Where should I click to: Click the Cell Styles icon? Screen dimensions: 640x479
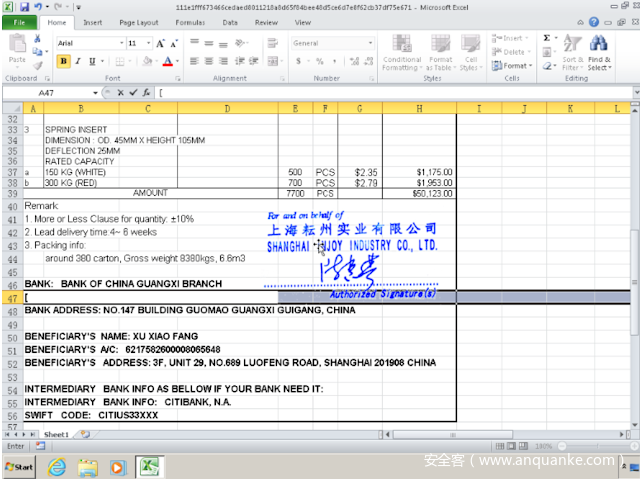(470, 54)
